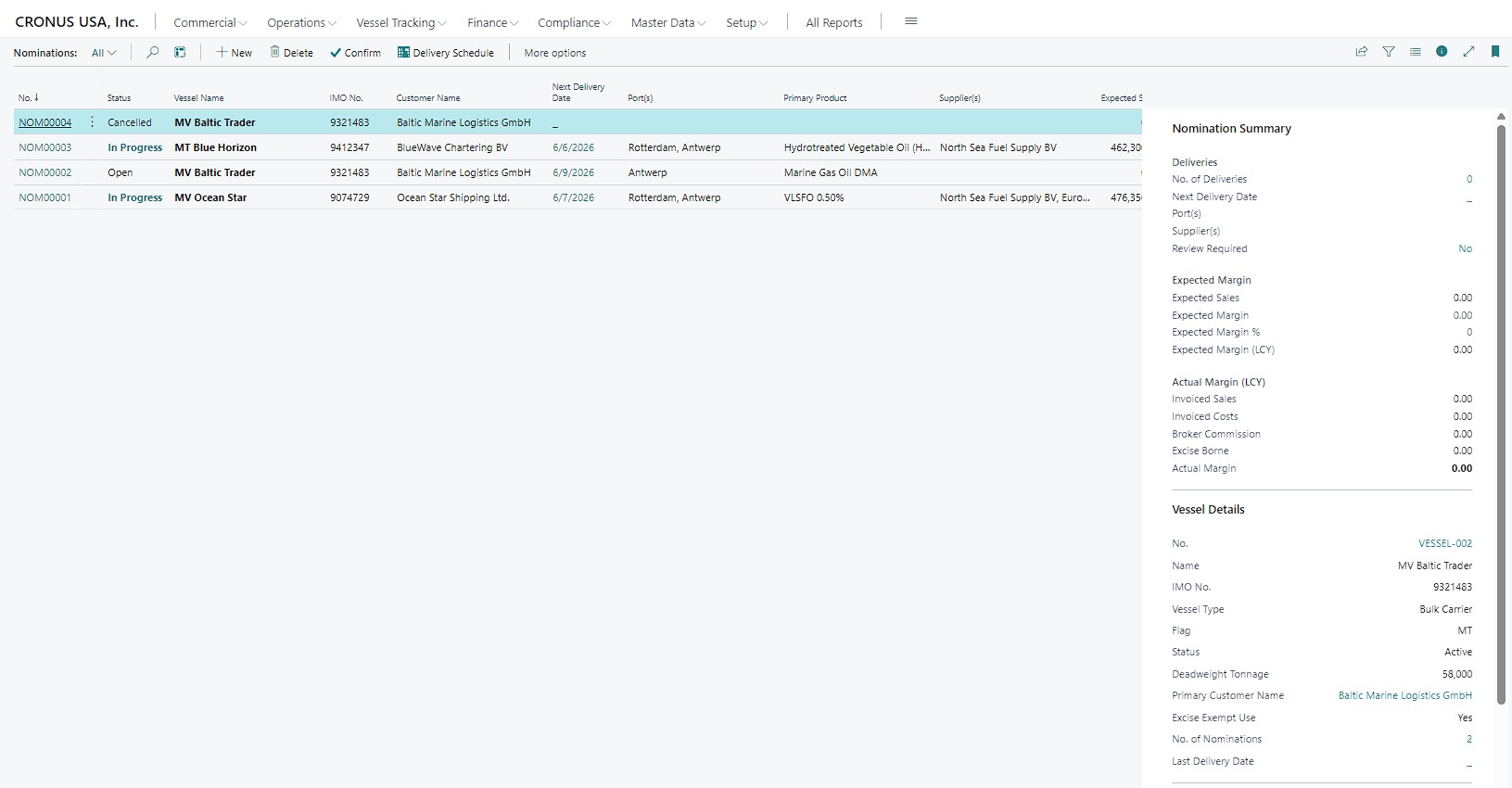Open the VESSEL-002 link
This screenshot has height=788, width=1512.
pos(1445,543)
